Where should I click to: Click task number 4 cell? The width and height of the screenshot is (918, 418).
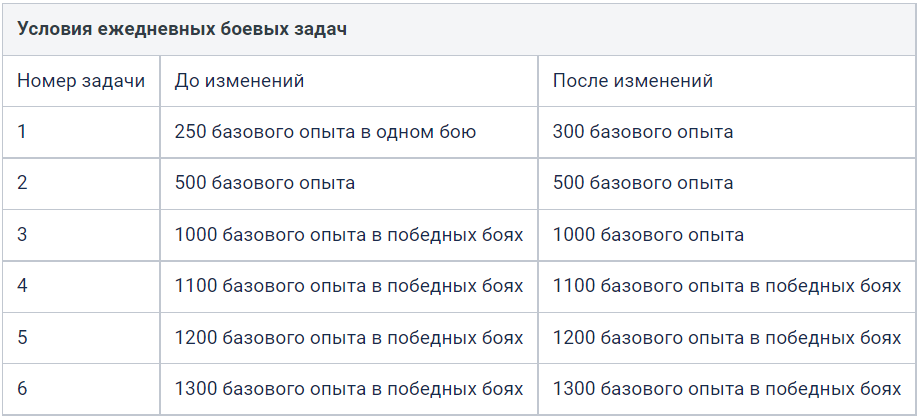81,286
